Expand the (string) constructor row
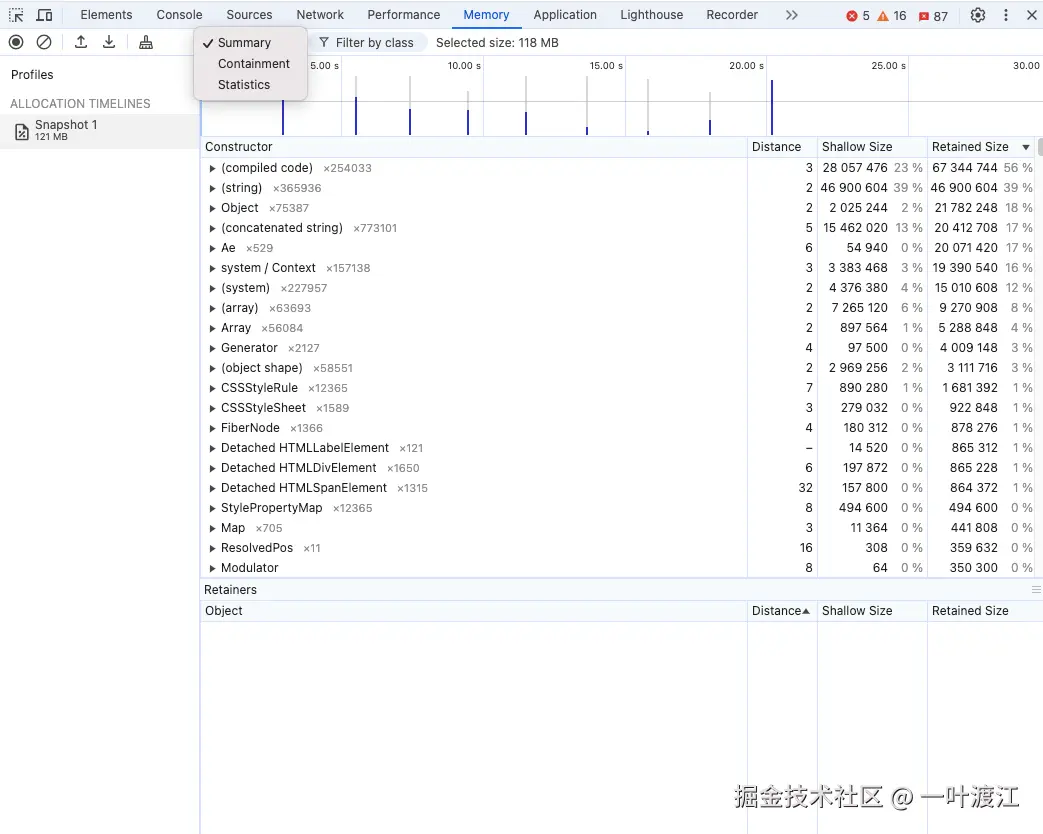Image resolution: width=1043 pixels, height=834 pixels. [212, 188]
